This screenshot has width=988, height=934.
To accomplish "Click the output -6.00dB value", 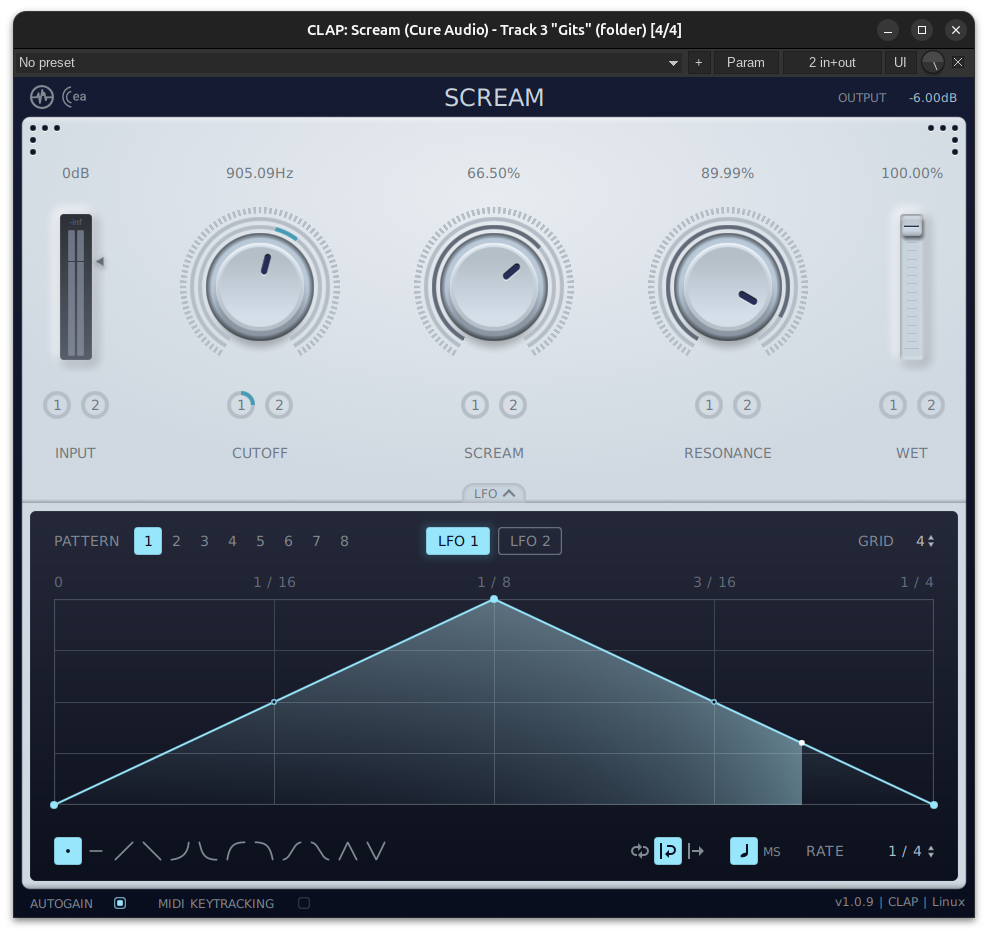I will point(933,98).
